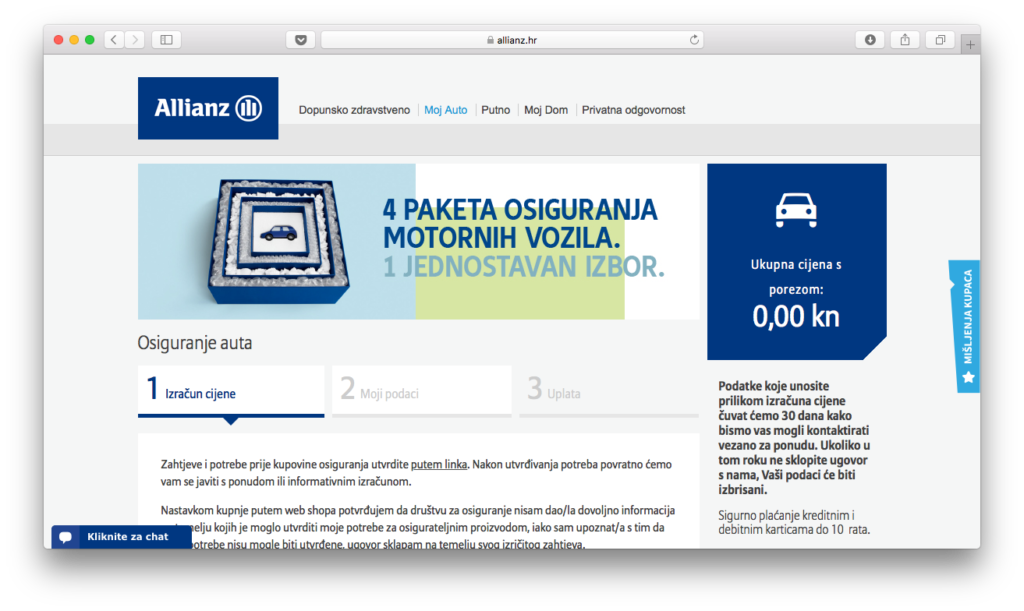Open a new tab with plus button

[970, 43]
